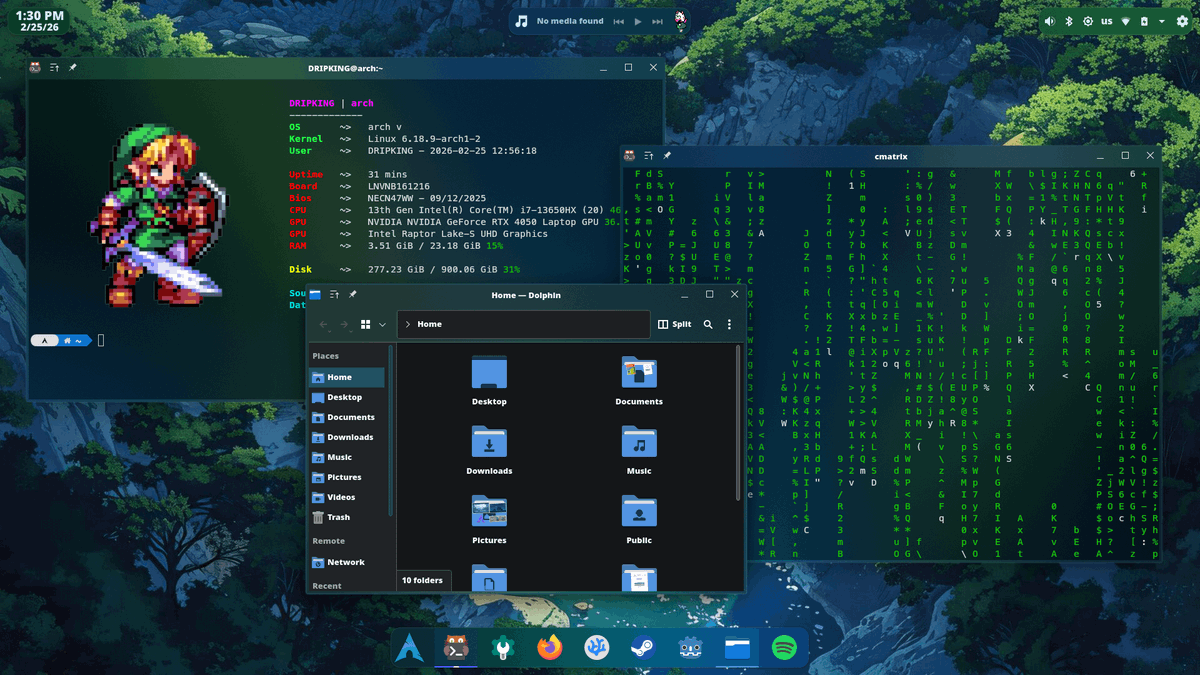Screen dimensions: 1200x675
Task: Toggle Split view in Dolphin
Action: pyautogui.click(x=674, y=324)
